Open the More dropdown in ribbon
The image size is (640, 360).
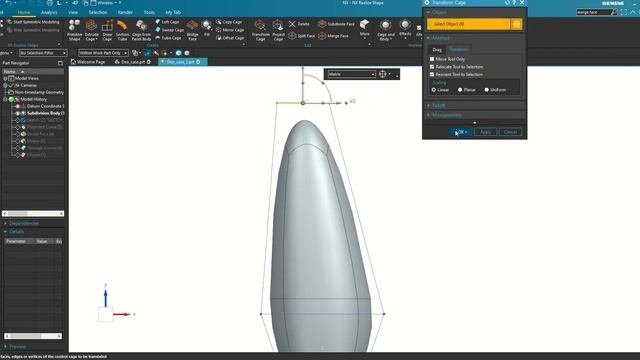pyautogui.click(x=364, y=28)
